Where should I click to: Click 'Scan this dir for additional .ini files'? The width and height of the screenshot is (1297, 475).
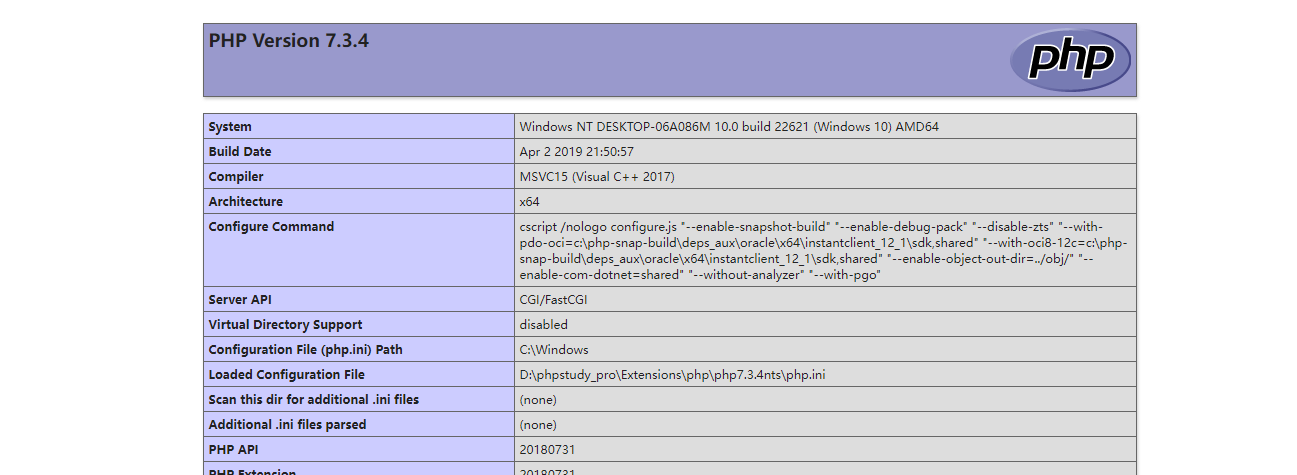[x=313, y=400]
